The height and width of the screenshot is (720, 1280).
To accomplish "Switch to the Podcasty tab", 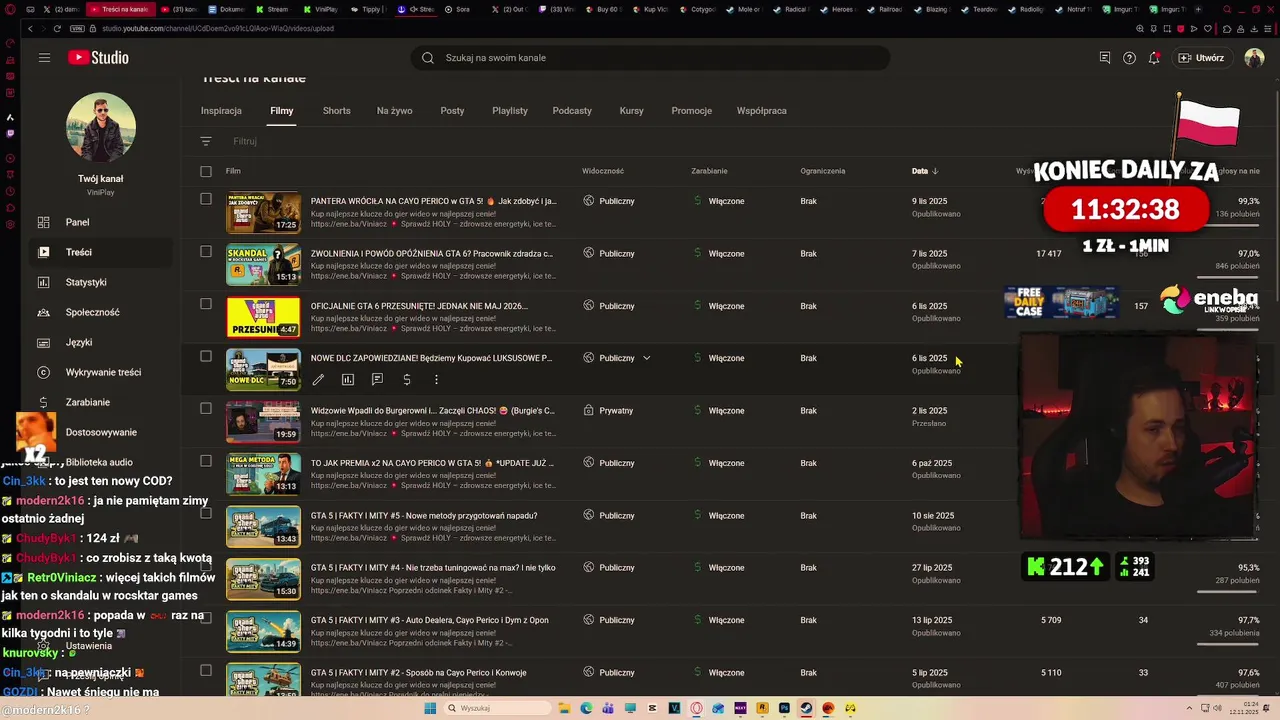I will coord(572,111).
